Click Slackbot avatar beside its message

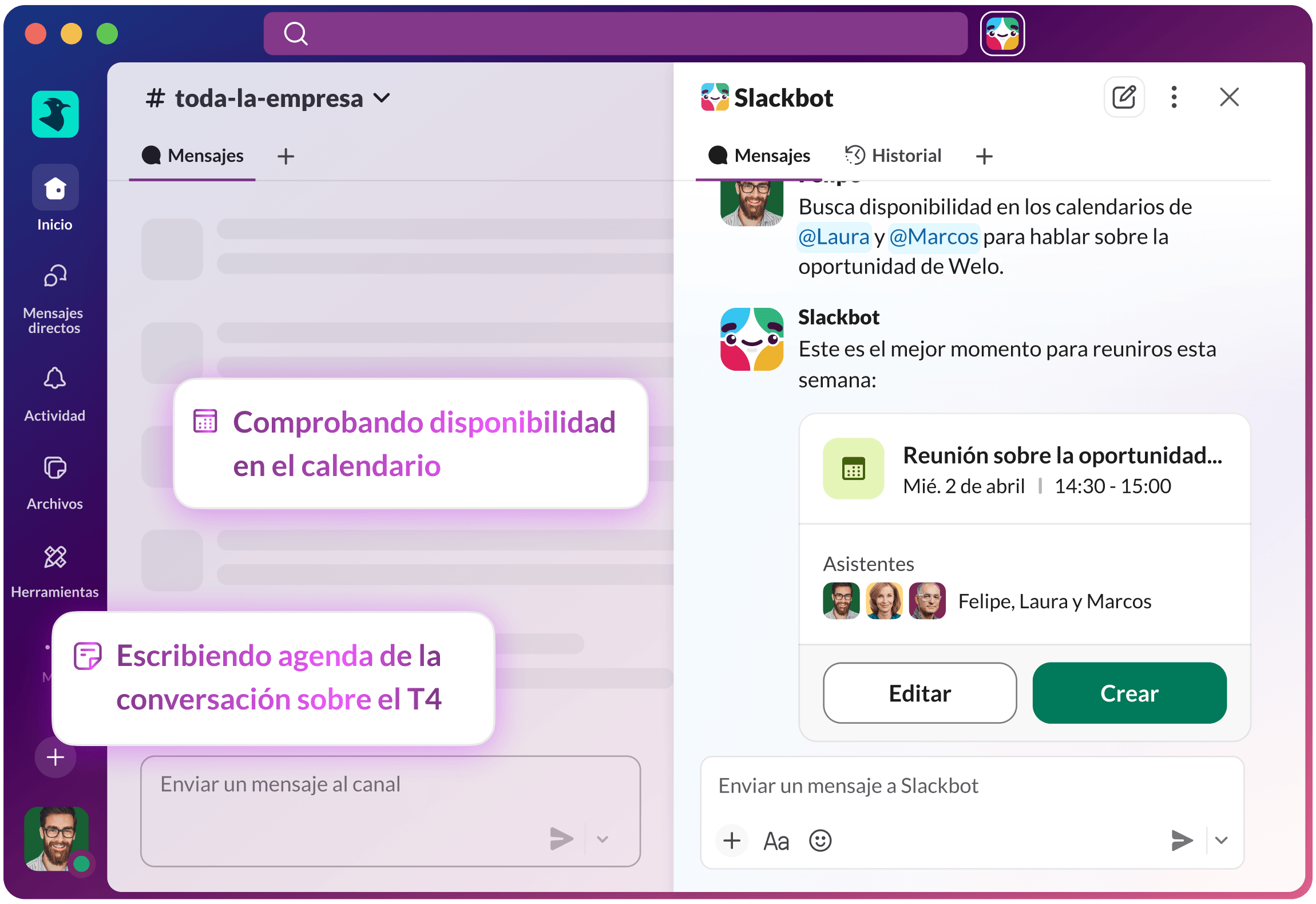(751, 339)
